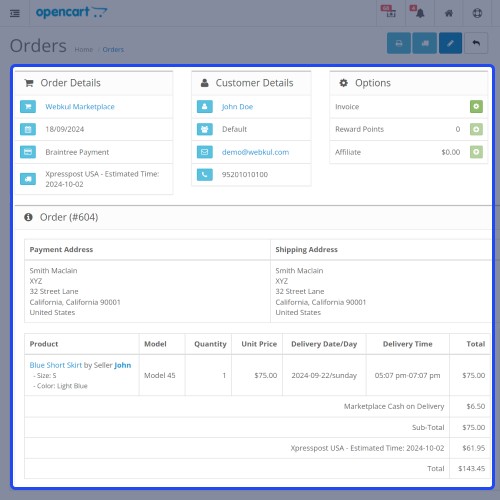Generate invoice with green plus button
The height and width of the screenshot is (500, 500).
tap(476, 107)
